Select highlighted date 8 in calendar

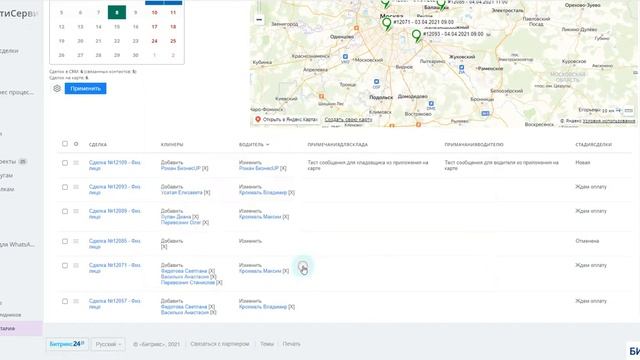[x=117, y=12]
